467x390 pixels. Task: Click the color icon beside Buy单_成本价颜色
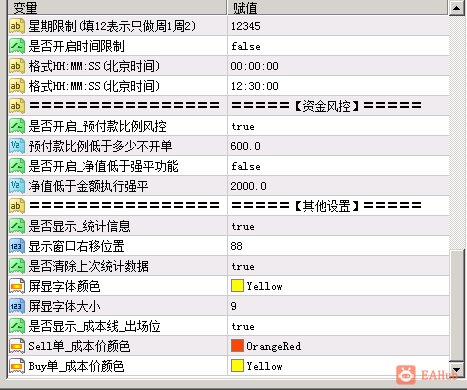(17, 366)
